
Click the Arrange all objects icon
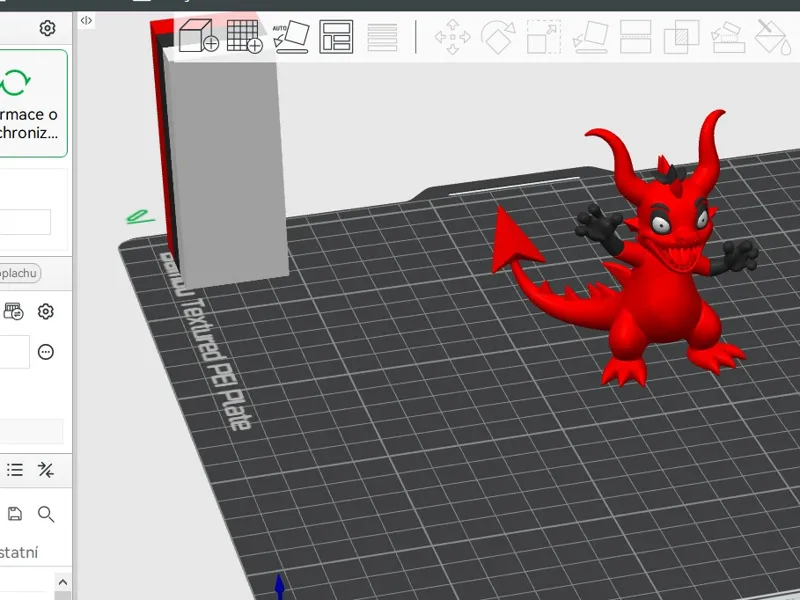pos(336,36)
